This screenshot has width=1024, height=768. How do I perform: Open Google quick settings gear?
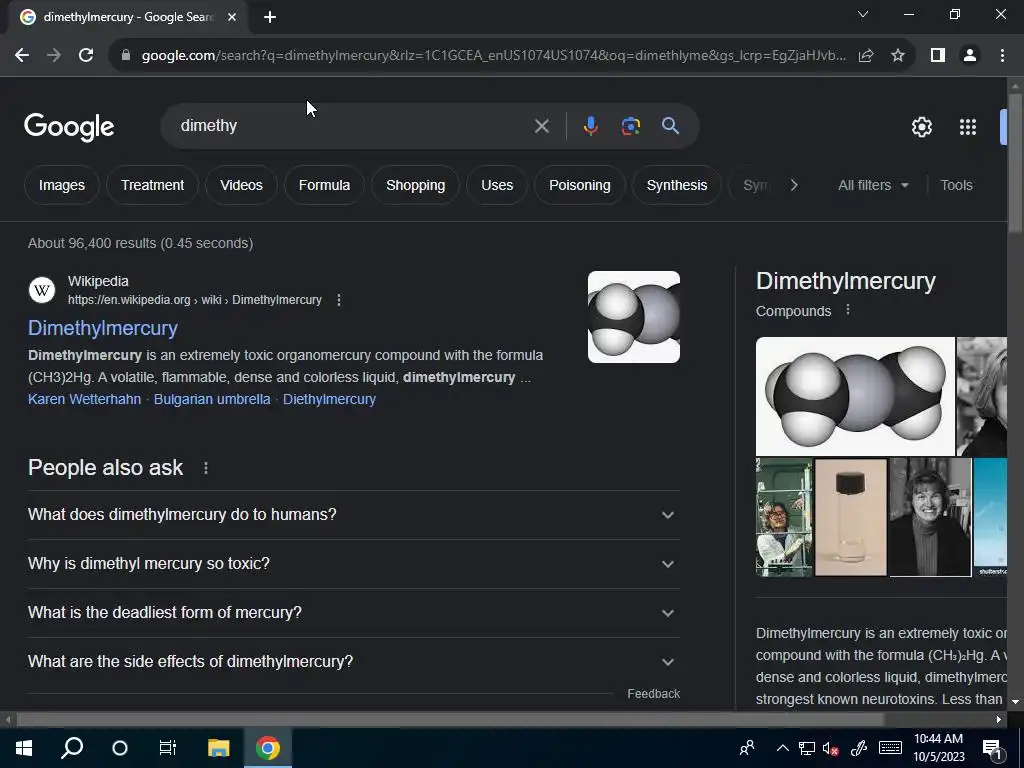921,127
